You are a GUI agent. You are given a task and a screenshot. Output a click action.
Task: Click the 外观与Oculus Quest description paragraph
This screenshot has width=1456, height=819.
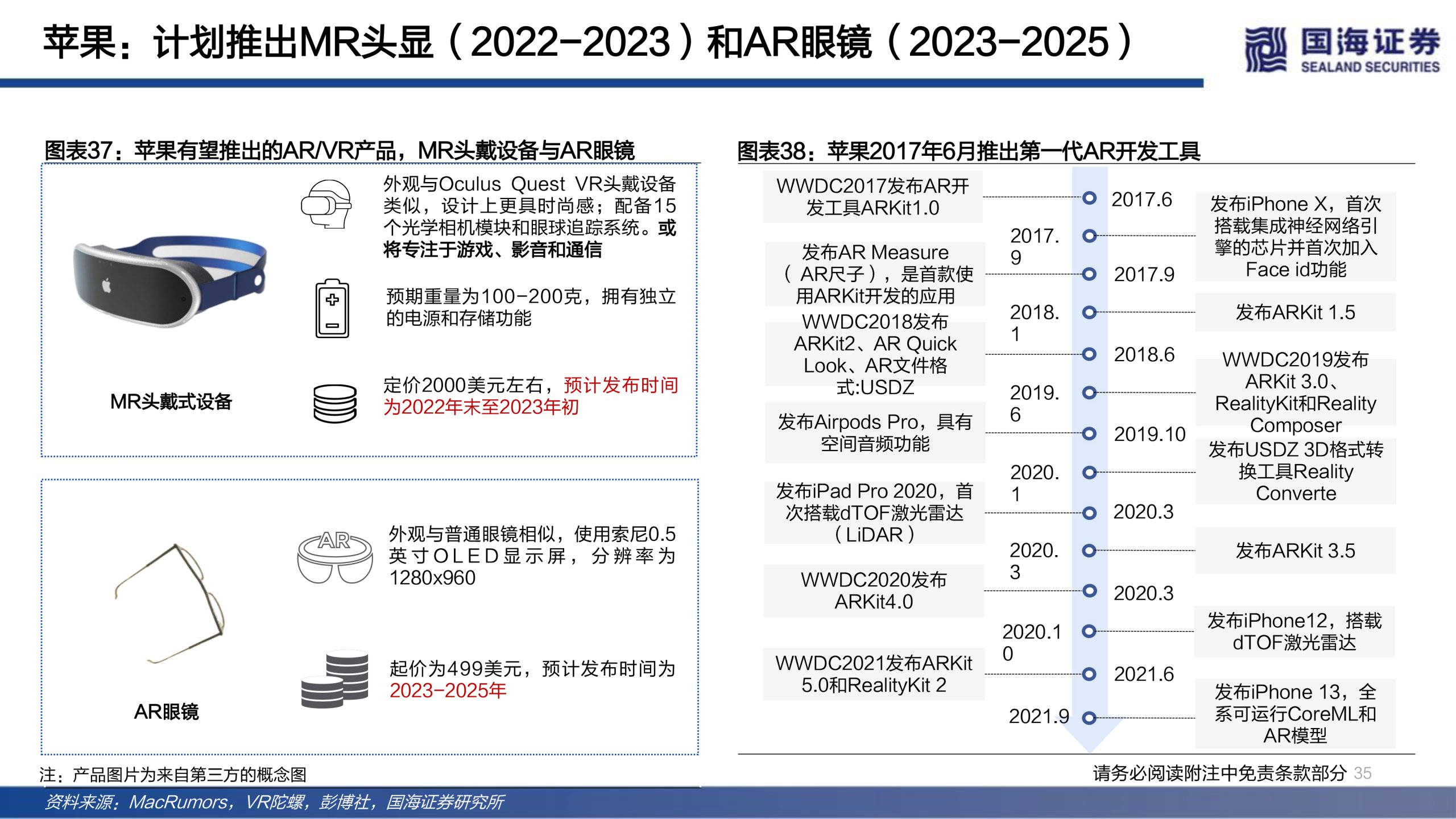(530, 217)
